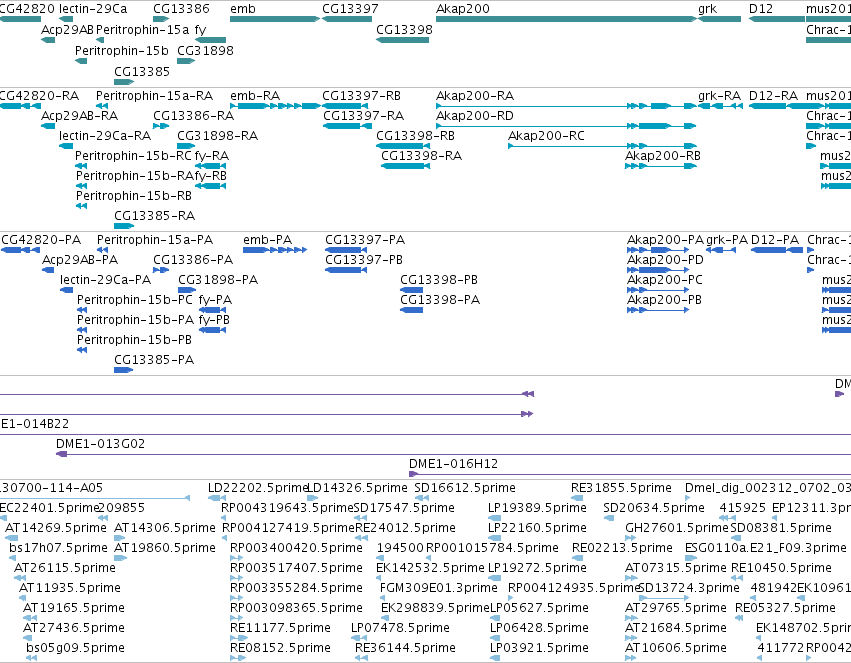
Task: Select the Akap200-RC transcript label
Action: pos(546,136)
